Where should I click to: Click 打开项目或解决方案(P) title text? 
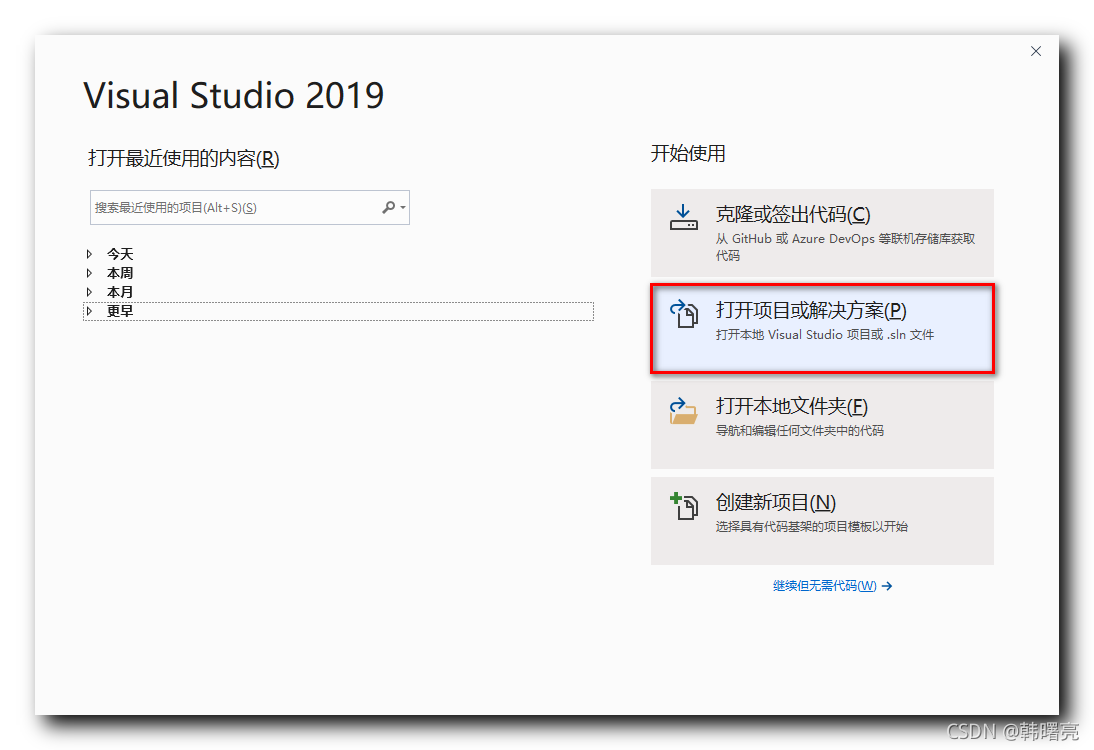[x=811, y=310]
